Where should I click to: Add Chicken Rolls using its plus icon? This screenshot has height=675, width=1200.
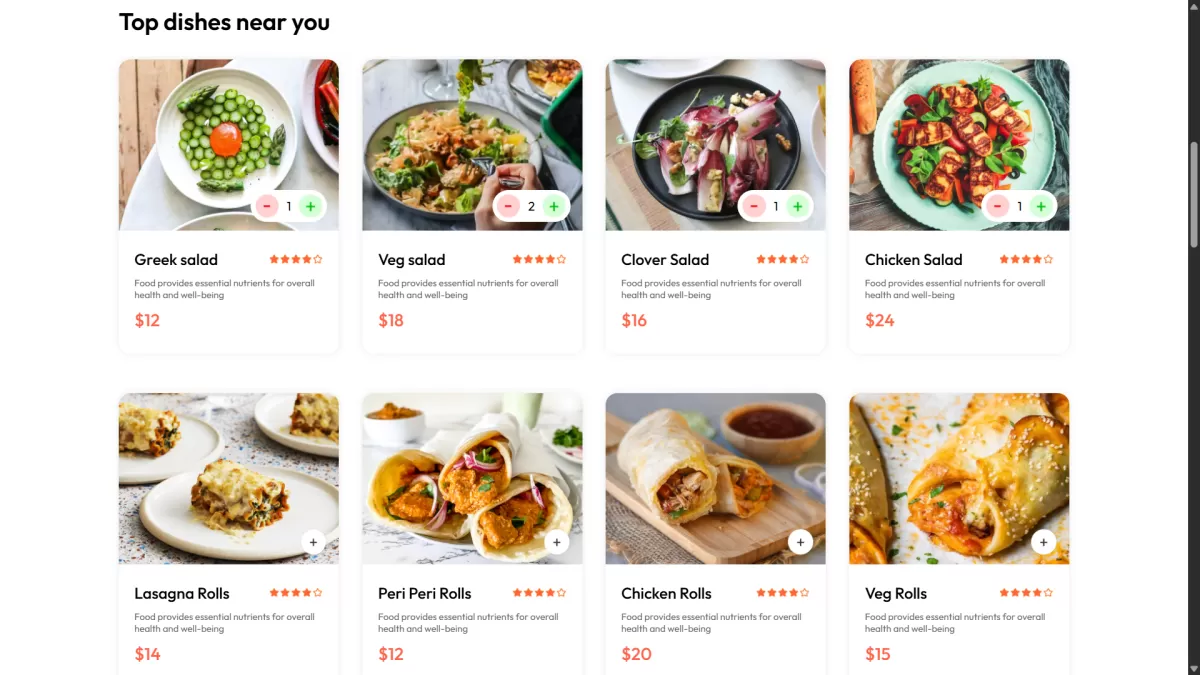[x=800, y=542]
